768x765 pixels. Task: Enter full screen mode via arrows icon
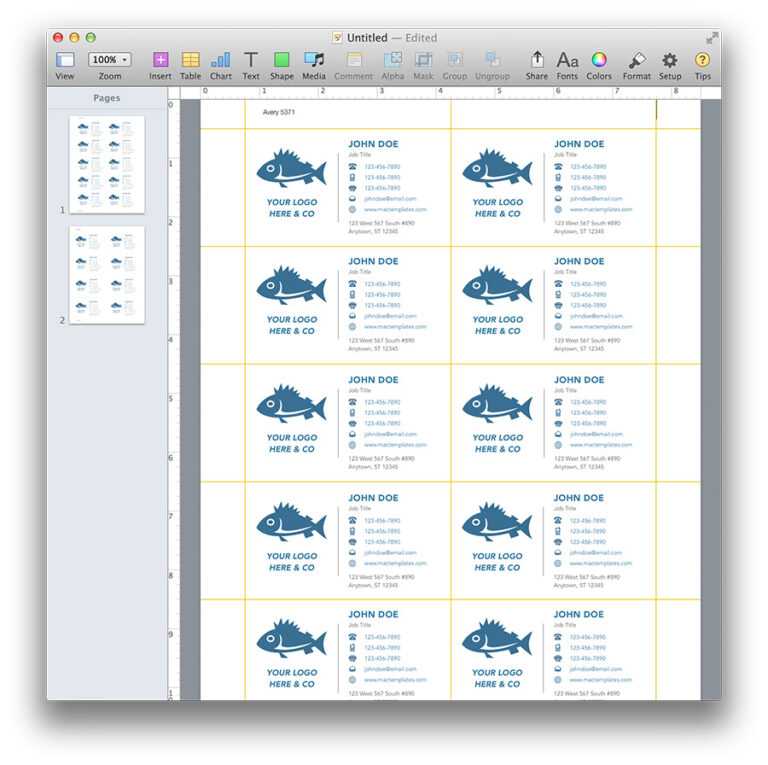pyautogui.click(x=711, y=37)
